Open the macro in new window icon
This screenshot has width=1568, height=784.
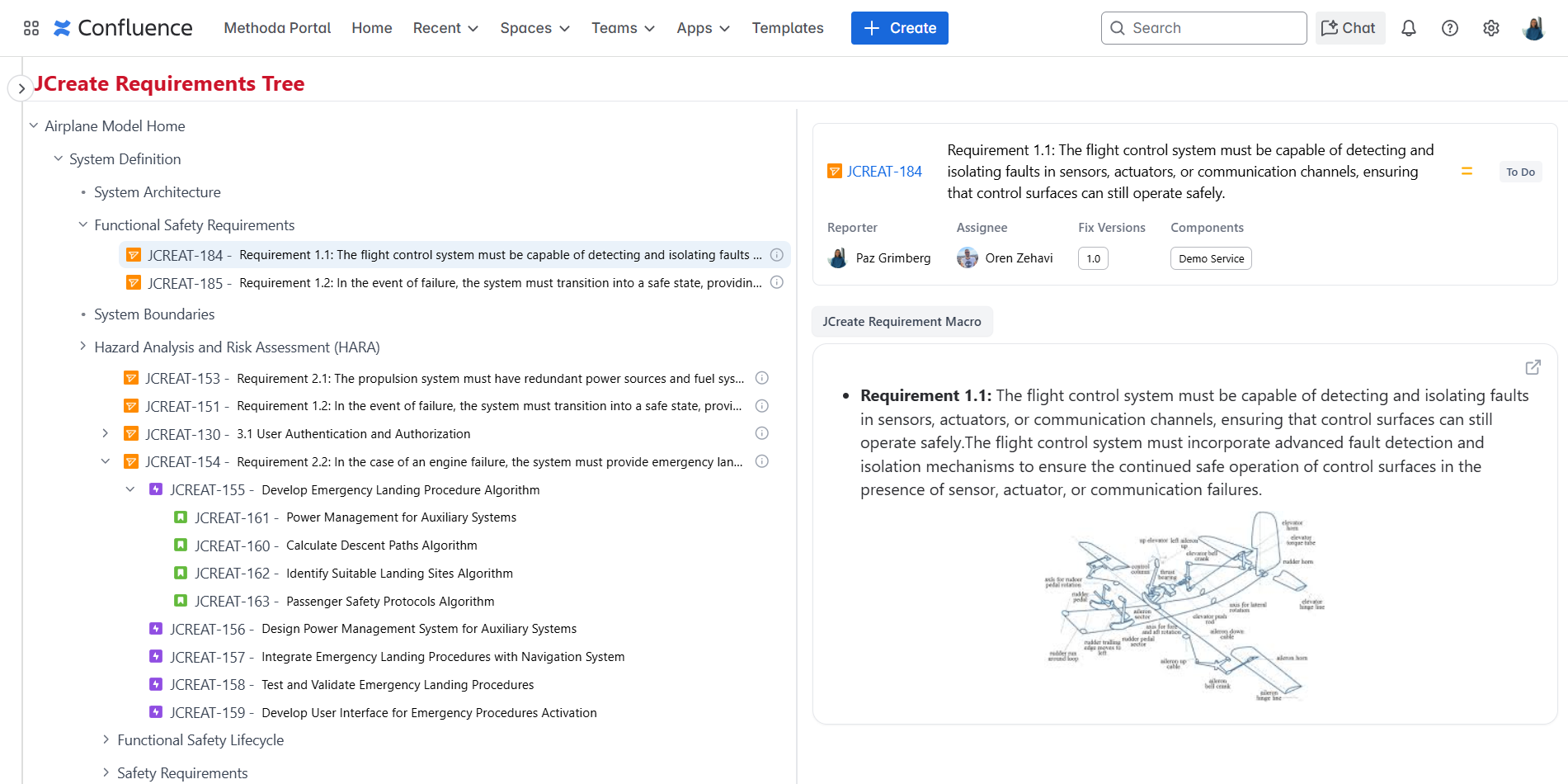1533,367
